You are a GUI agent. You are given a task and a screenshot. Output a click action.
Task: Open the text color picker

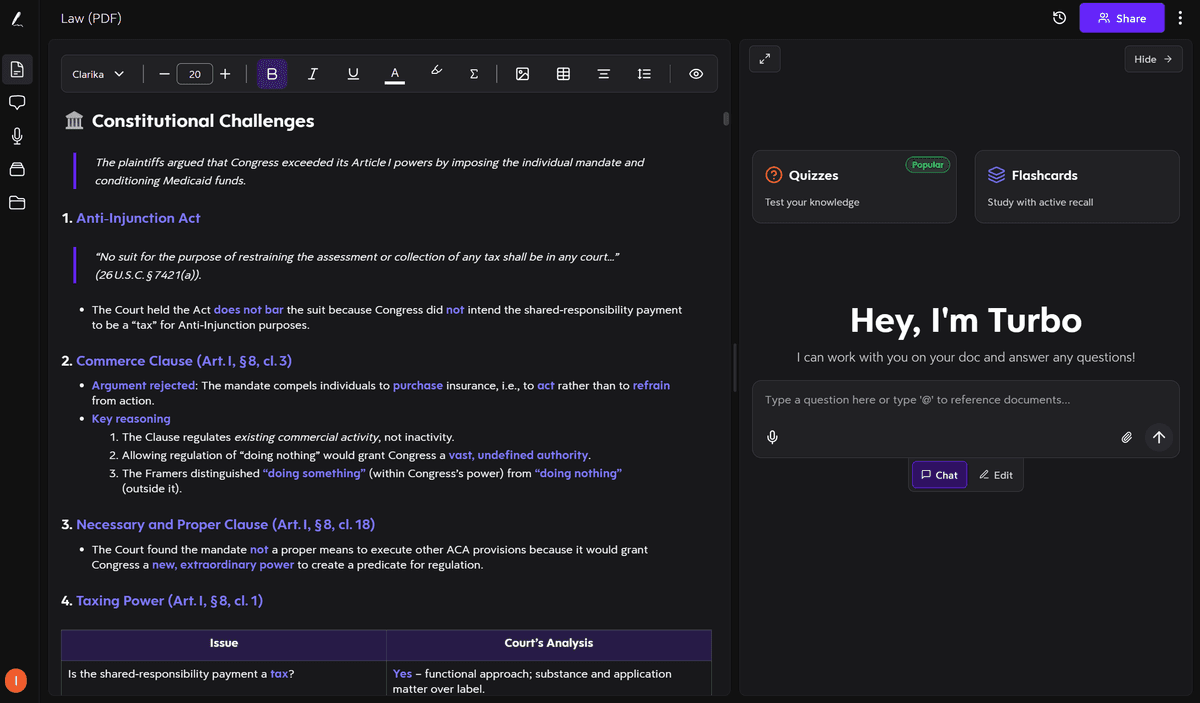tap(395, 74)
